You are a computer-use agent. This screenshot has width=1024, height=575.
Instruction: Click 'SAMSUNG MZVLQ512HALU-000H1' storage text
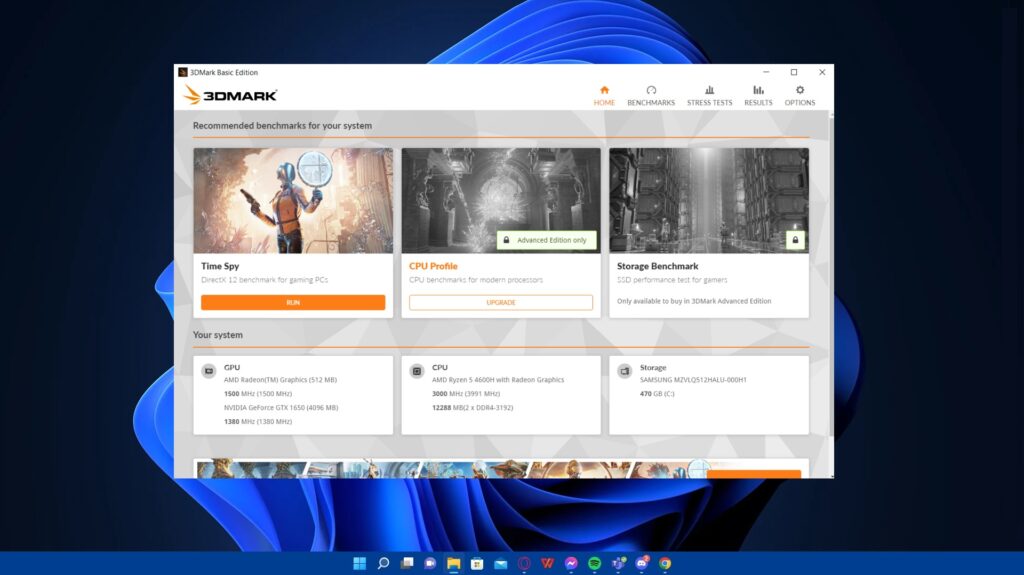click(x=693, y=380)
